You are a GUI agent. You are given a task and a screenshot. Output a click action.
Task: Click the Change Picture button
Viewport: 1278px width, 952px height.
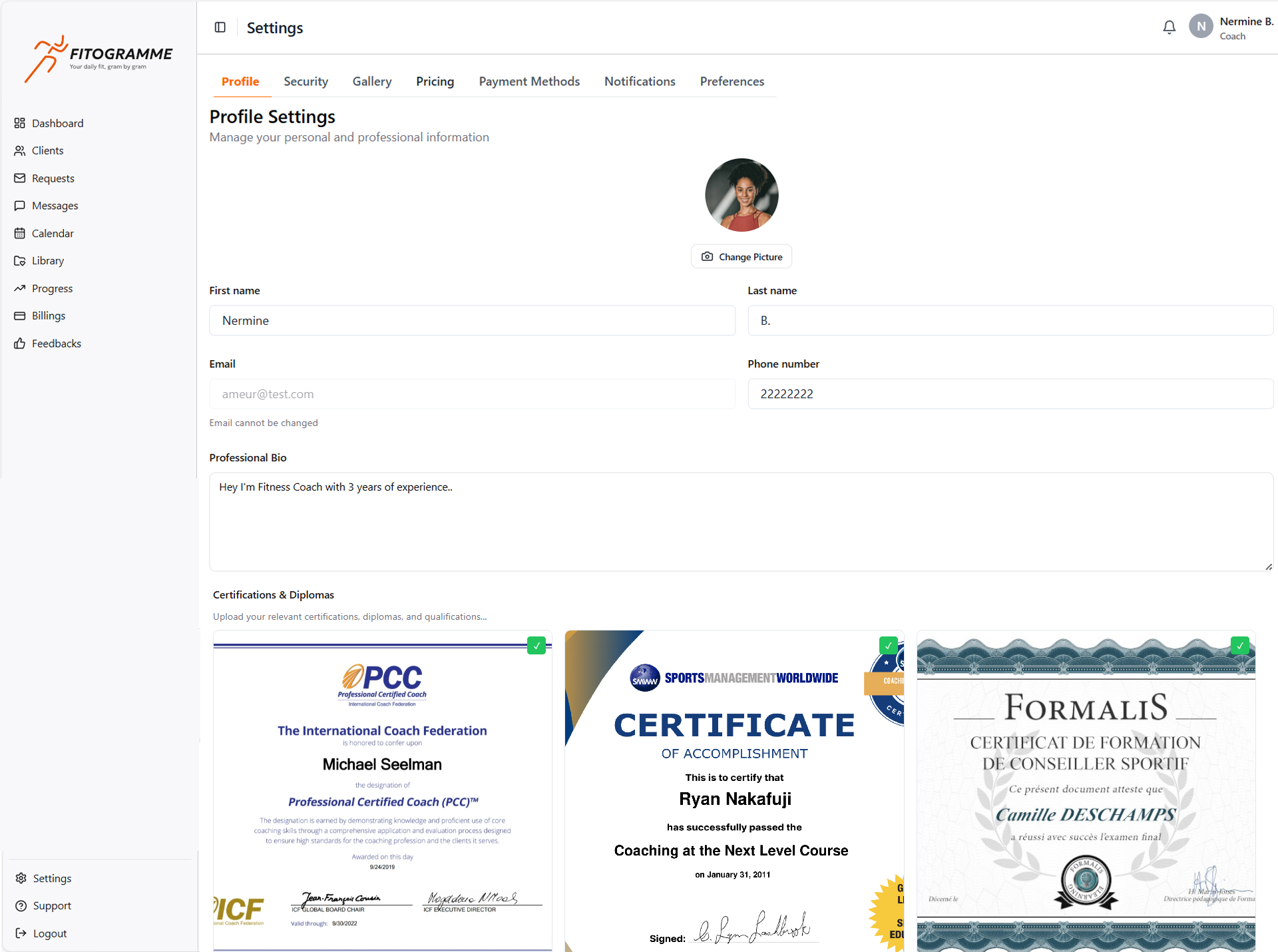coord(741,256)
